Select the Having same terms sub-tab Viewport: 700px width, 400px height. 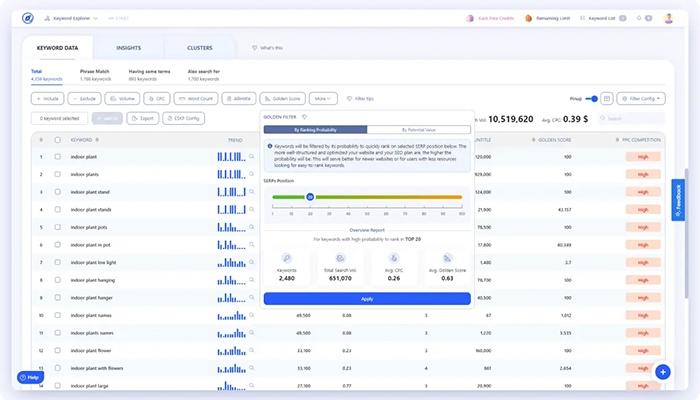coord(149,75)
